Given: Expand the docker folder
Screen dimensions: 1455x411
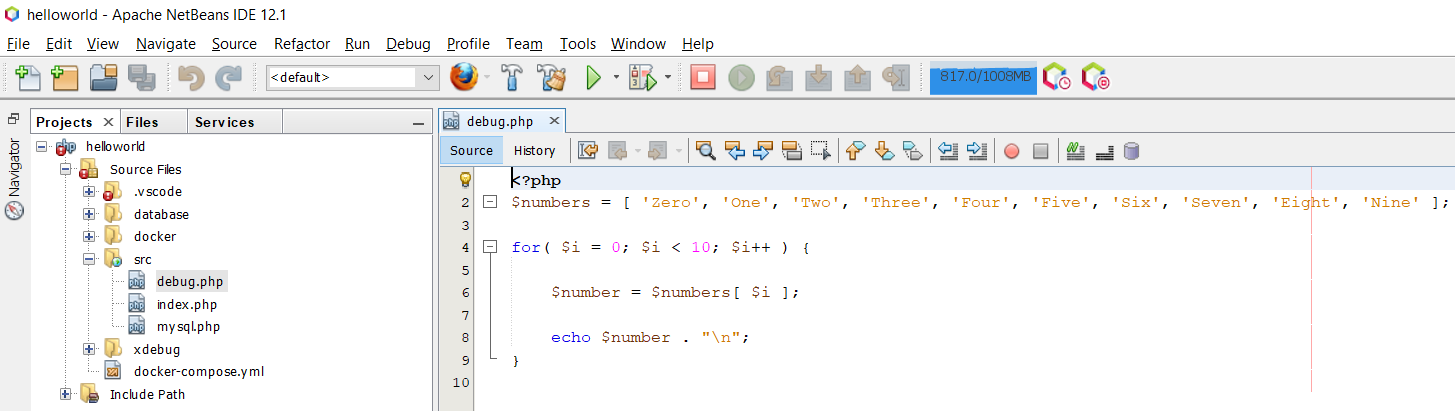Looking at the screenshot, I should [x=89, y=236].
